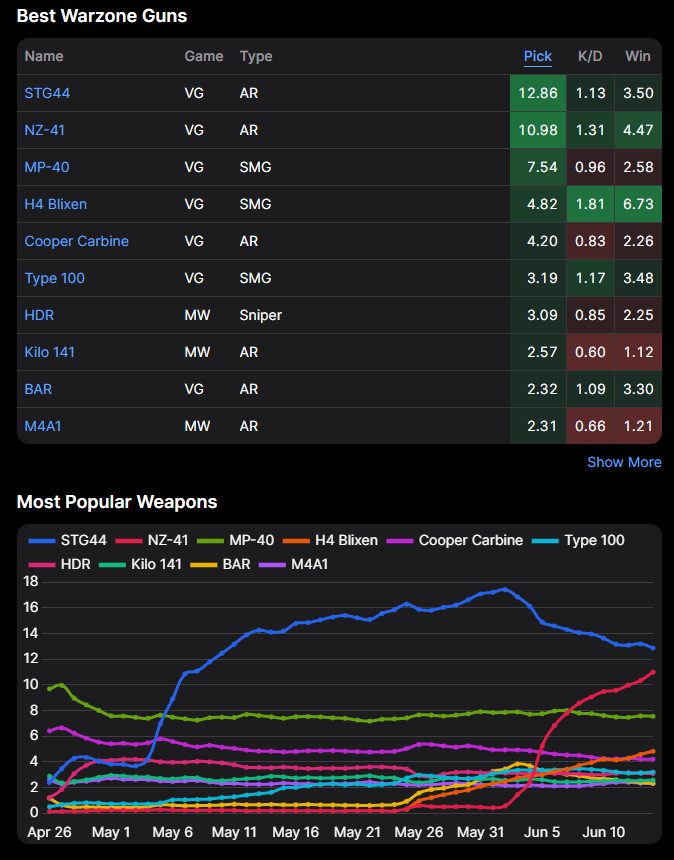Open the Kilo 141 weapon link
The height and width of the screenshot is (860, 674).
pyautogui.click(x=49, y=352)
